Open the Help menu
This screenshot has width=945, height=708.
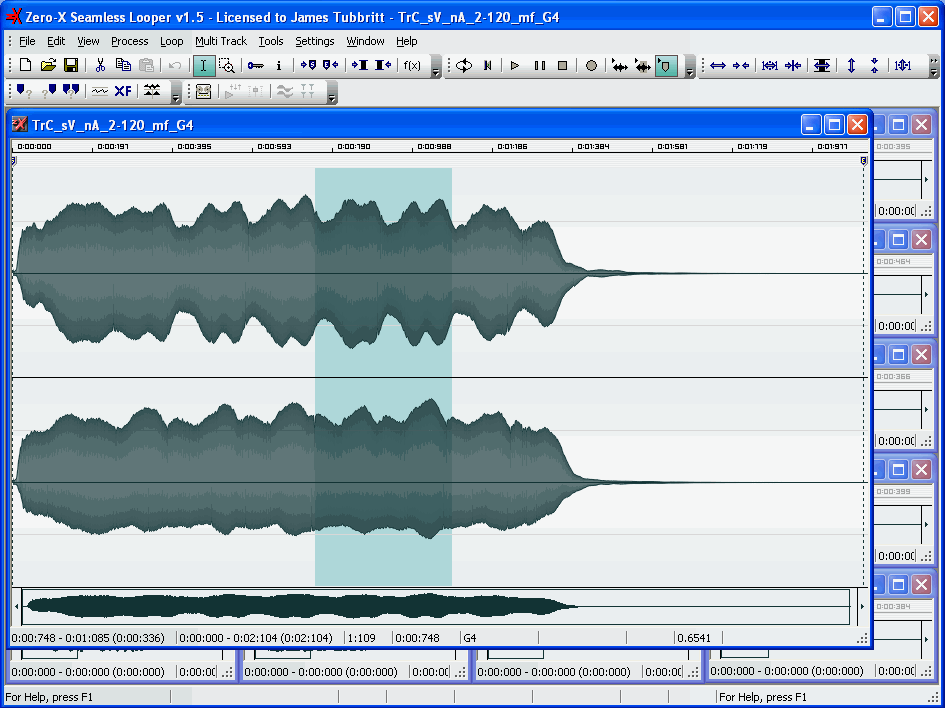click(x=406, y=41)
